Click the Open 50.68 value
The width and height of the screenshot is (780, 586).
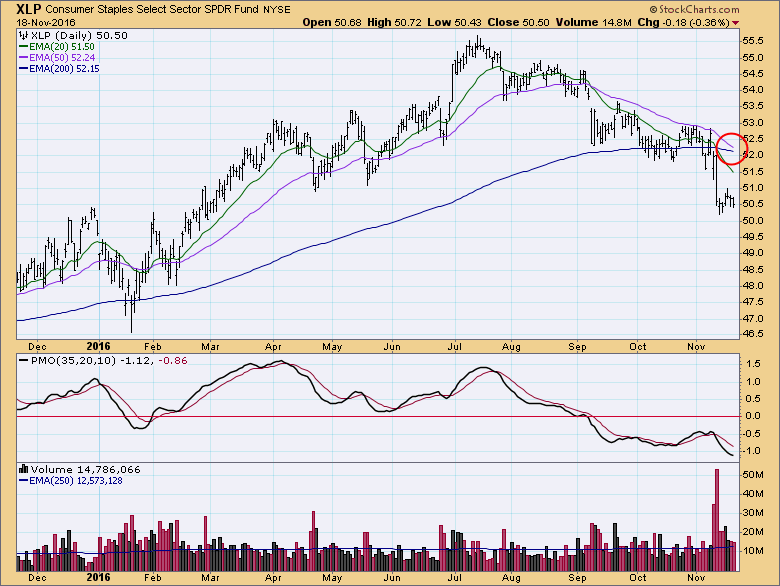pos(332,22)
